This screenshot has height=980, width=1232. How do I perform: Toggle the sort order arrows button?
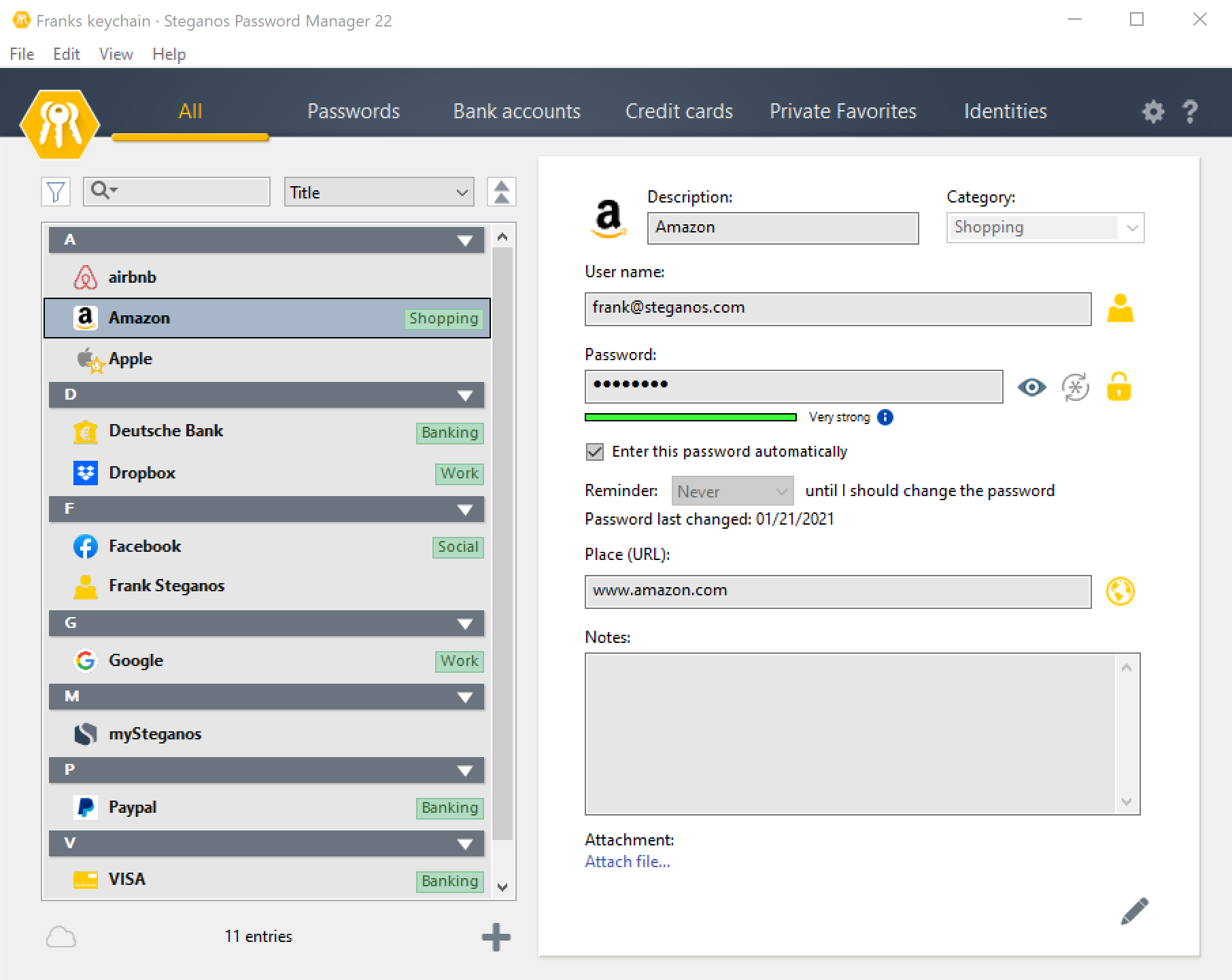click(x=502, y=192)
